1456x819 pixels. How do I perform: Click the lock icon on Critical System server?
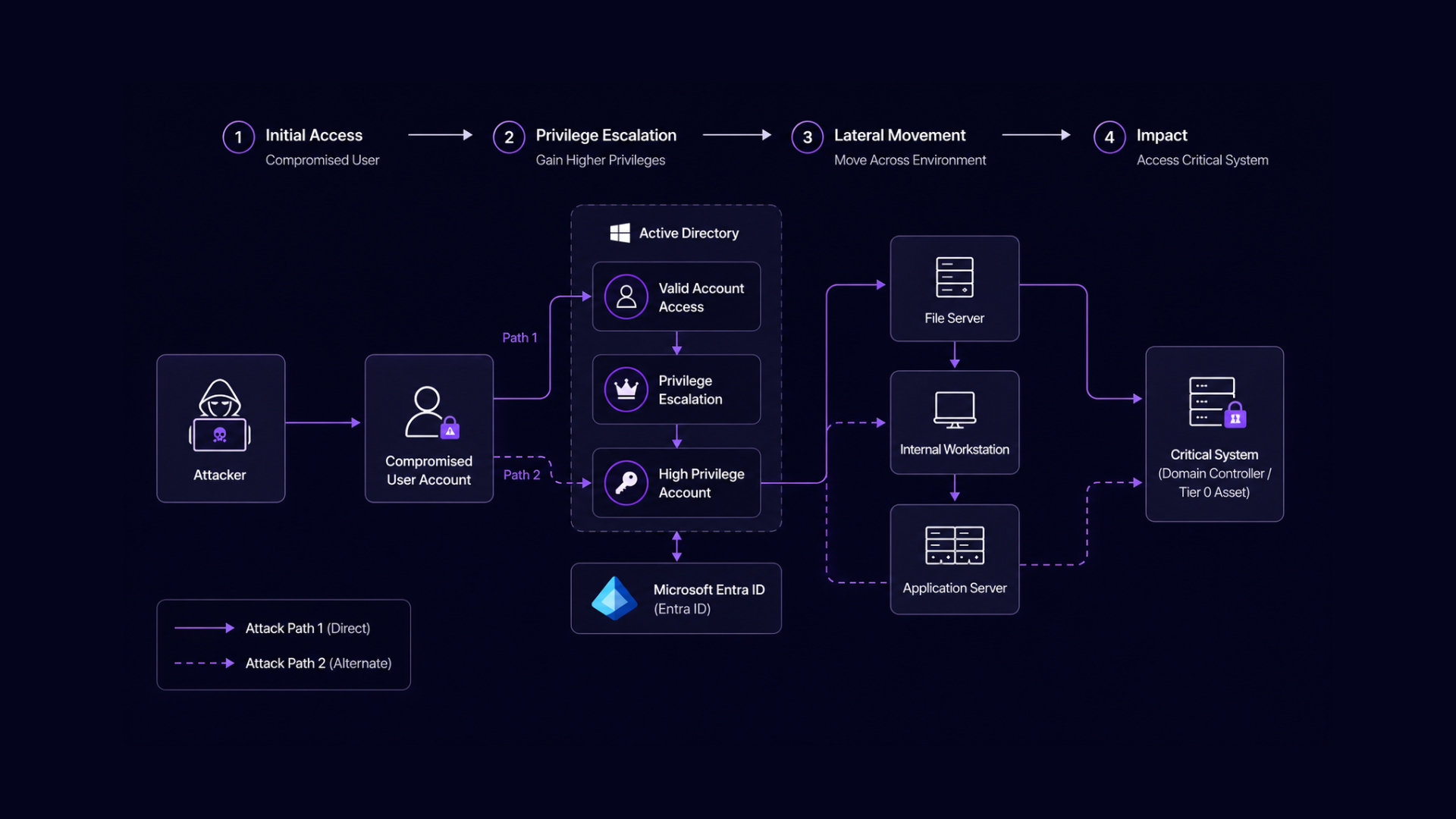tap(1235, 416)
